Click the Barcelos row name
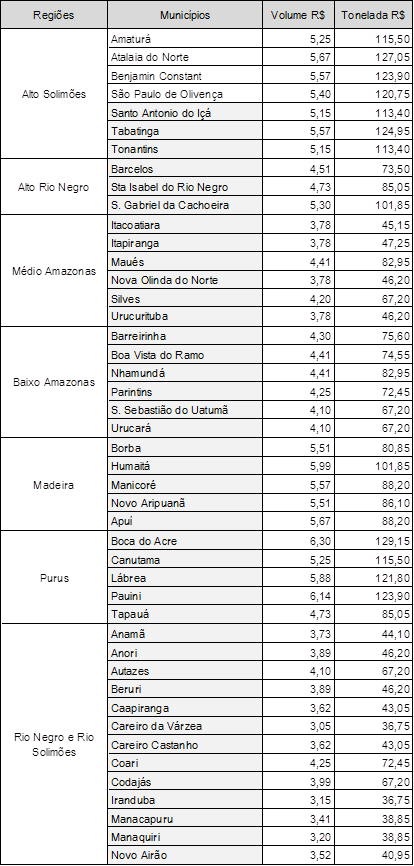The image size is (414, 866). point(185,169)
